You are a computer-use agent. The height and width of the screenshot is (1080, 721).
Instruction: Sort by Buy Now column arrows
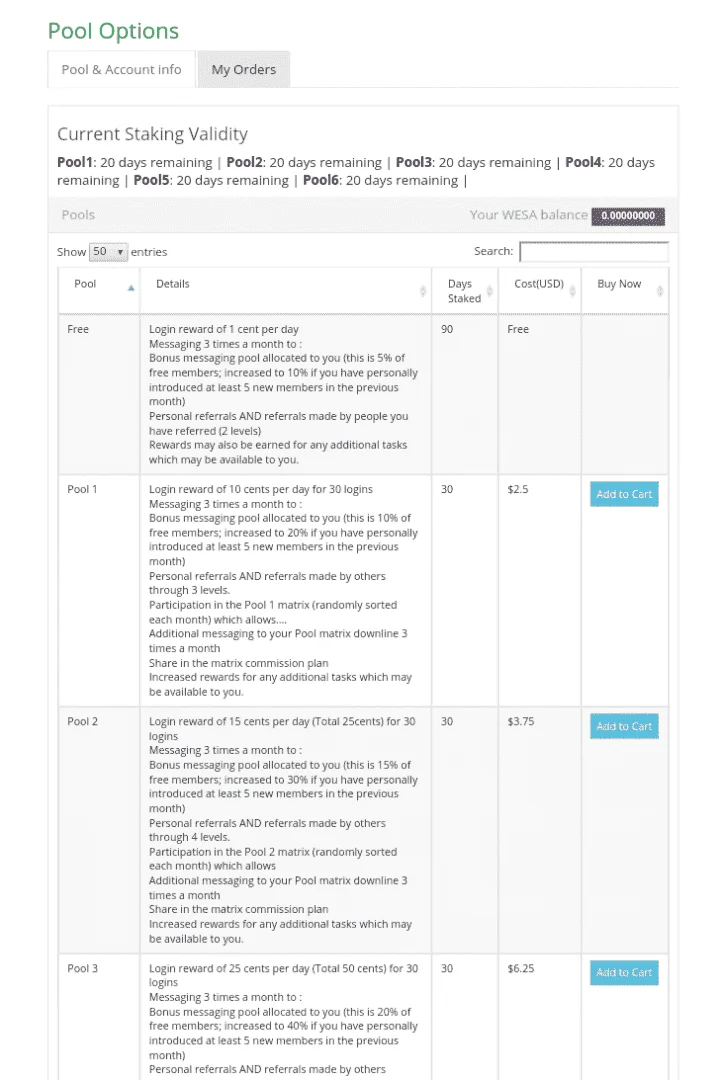click(660, 291)
